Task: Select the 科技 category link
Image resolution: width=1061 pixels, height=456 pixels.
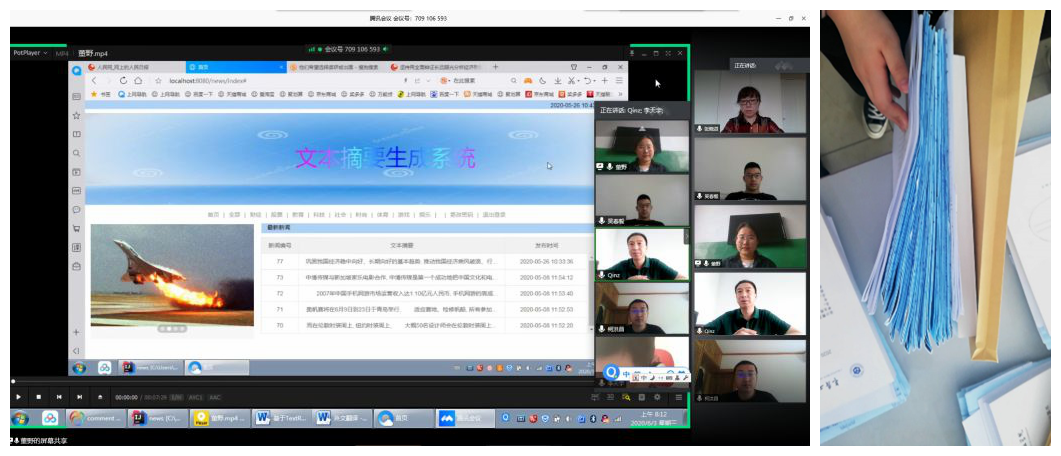Action: coord(318,214)
